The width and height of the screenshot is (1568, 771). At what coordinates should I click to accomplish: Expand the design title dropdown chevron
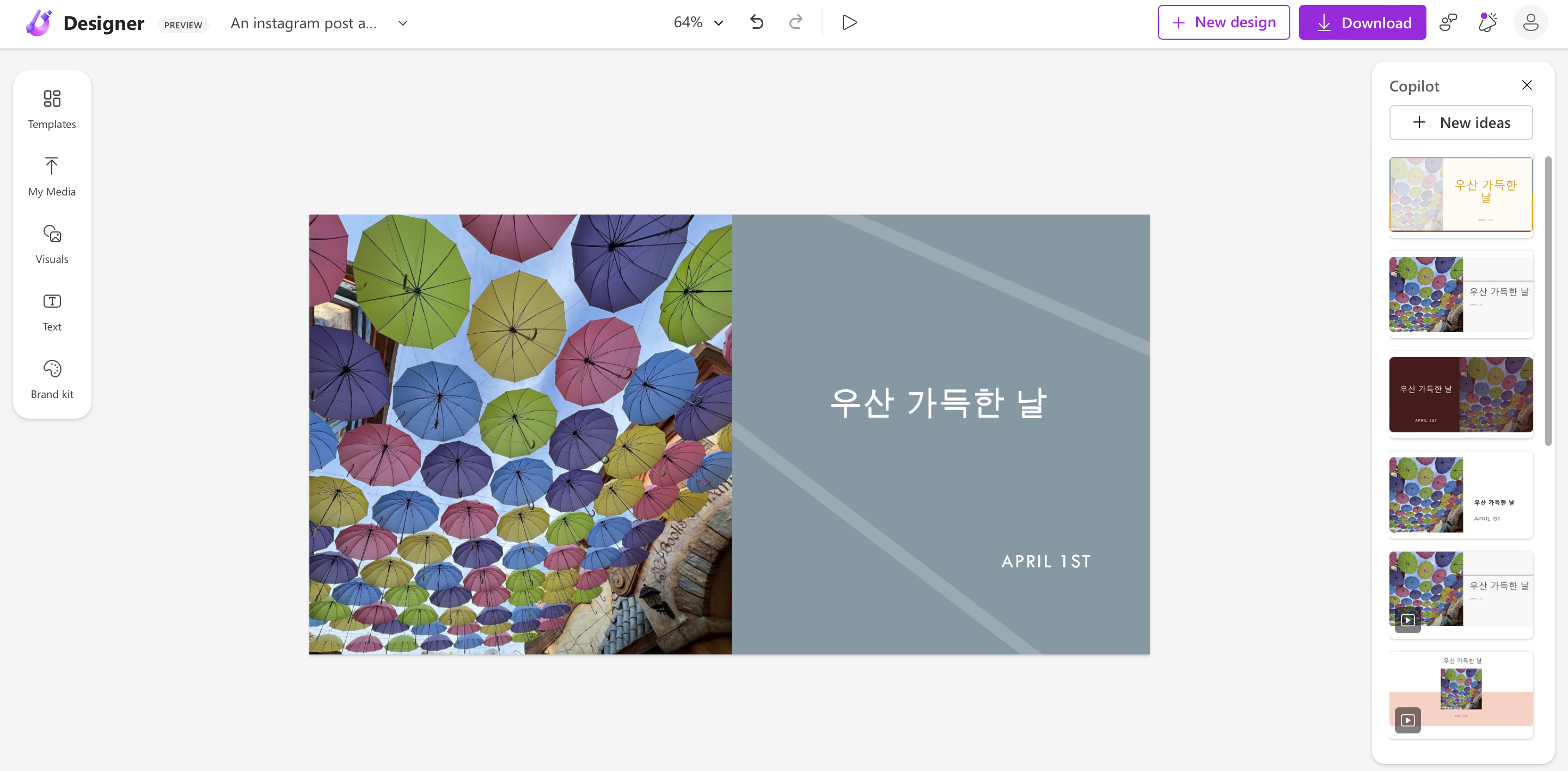(x=402, y=23)
